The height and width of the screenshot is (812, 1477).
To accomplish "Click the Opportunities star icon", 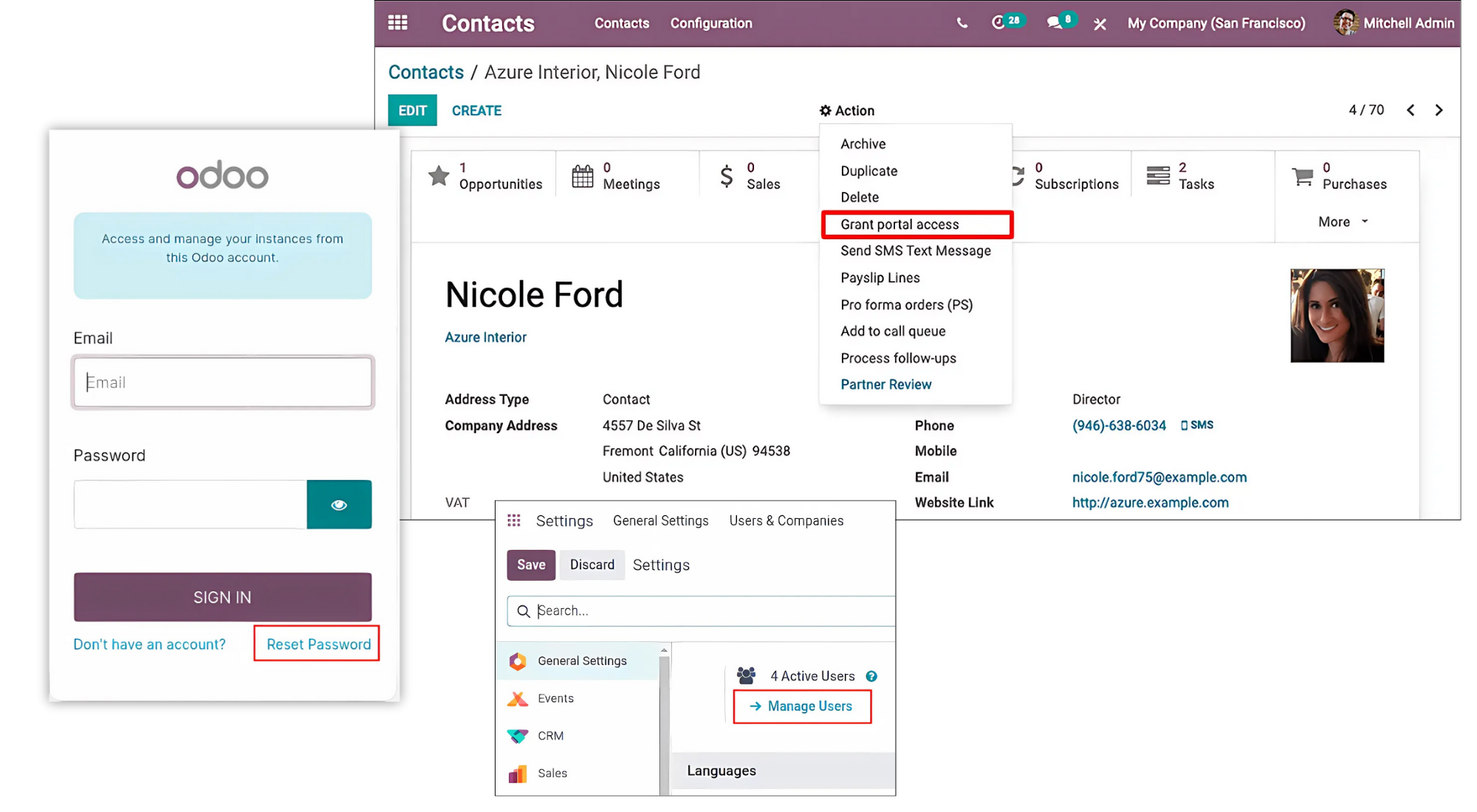I will [x=439, y=176].
